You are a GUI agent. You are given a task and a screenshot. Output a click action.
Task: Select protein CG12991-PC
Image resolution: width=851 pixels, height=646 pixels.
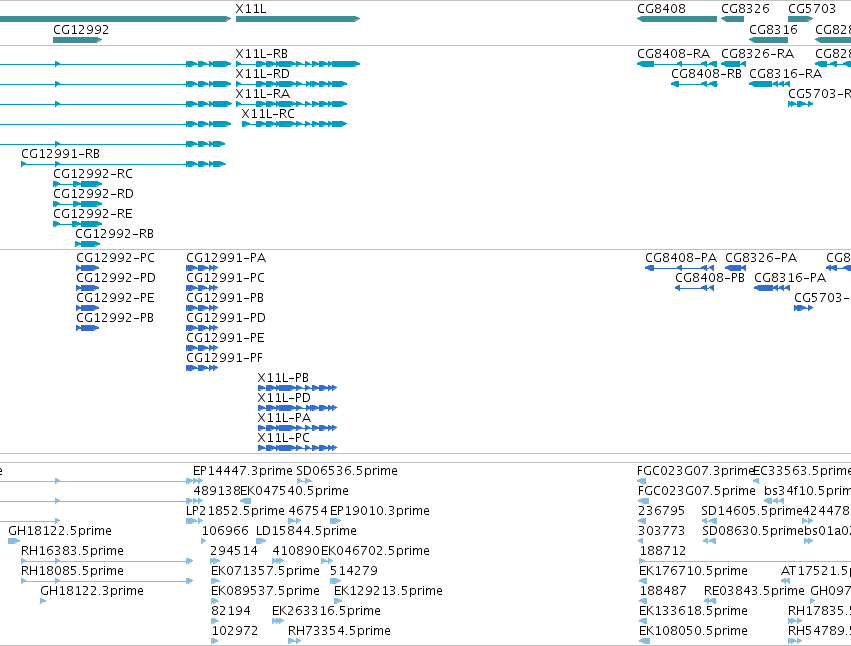click(x=202, y=288)
